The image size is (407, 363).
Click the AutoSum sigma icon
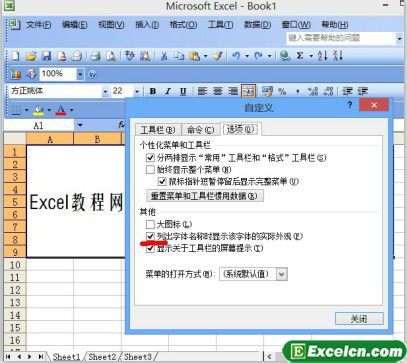[x=300, y=56]
